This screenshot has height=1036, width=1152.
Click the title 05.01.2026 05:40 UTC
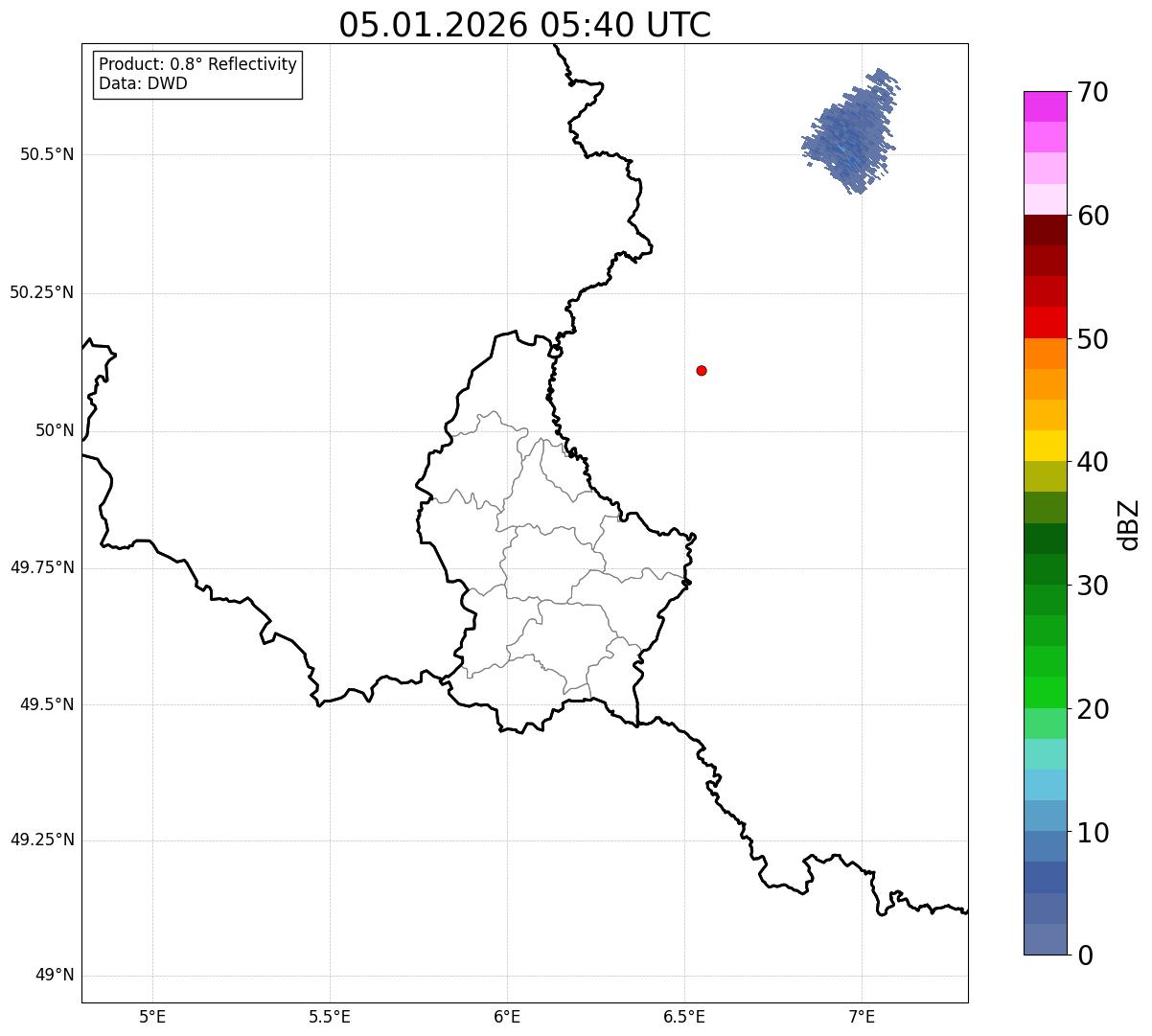pos(525,25)
